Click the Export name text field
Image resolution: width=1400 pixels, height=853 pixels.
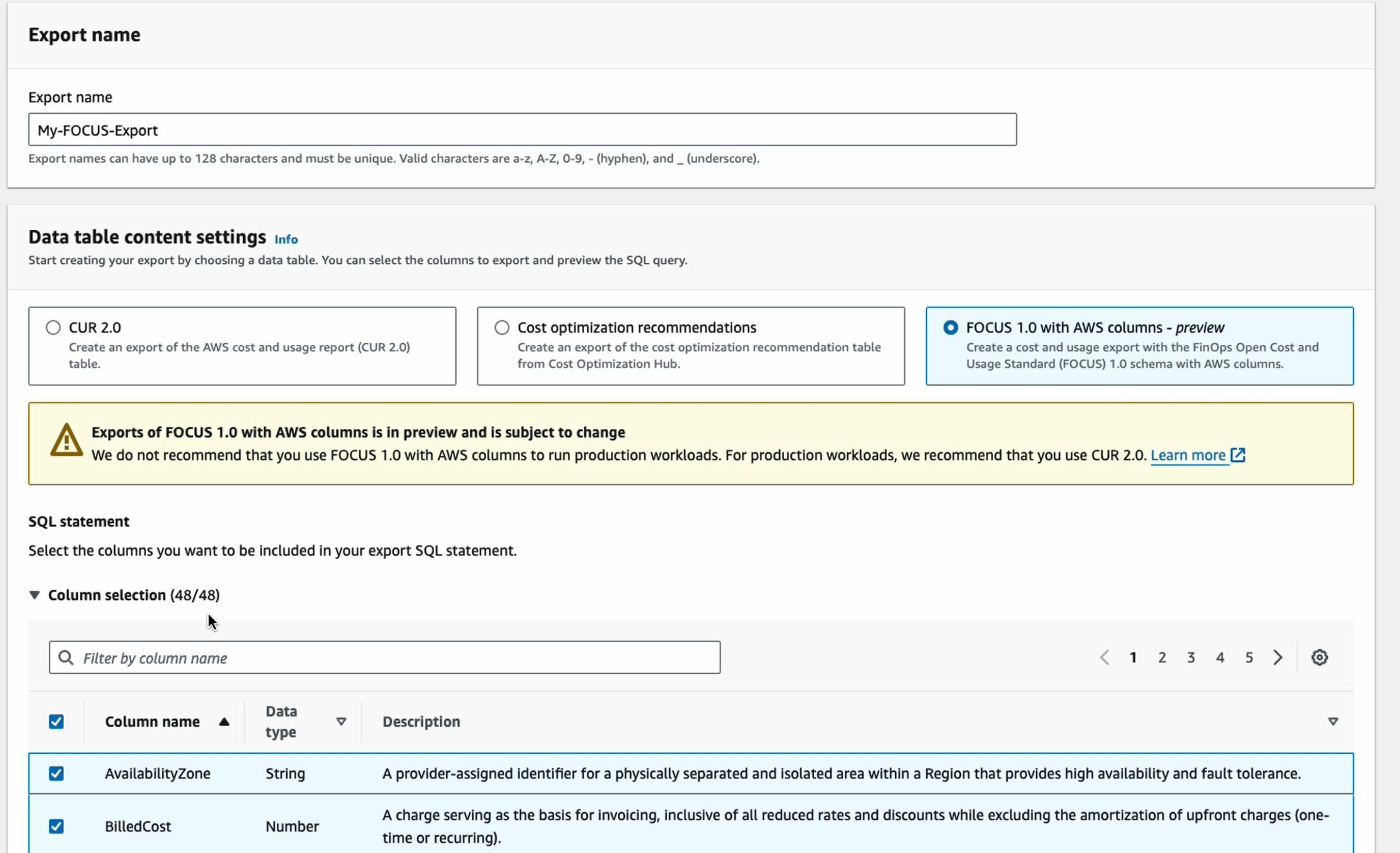pos(522,130)
